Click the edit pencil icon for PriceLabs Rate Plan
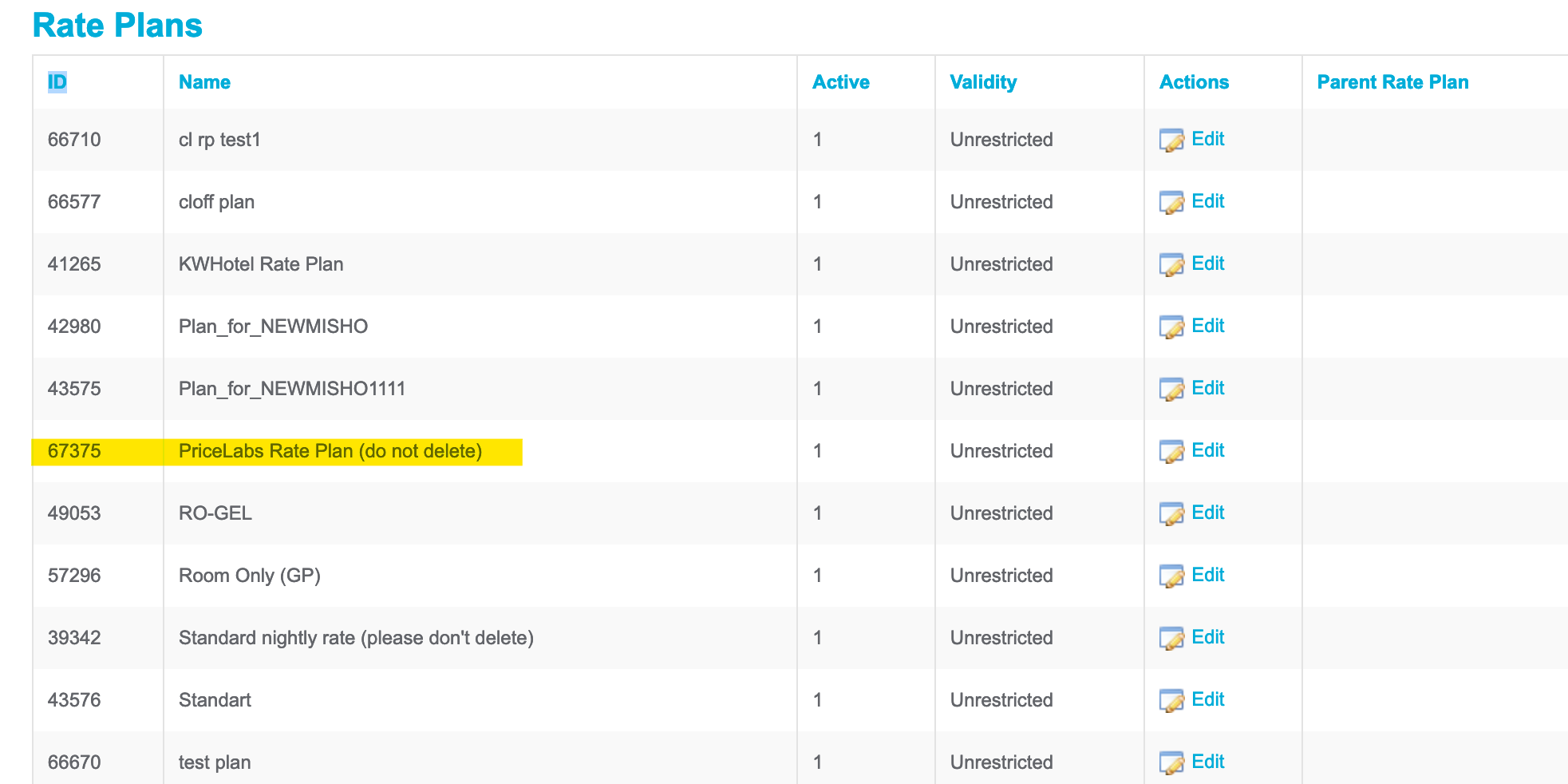Screen dimensions: 1568x784 (1171, 451)
